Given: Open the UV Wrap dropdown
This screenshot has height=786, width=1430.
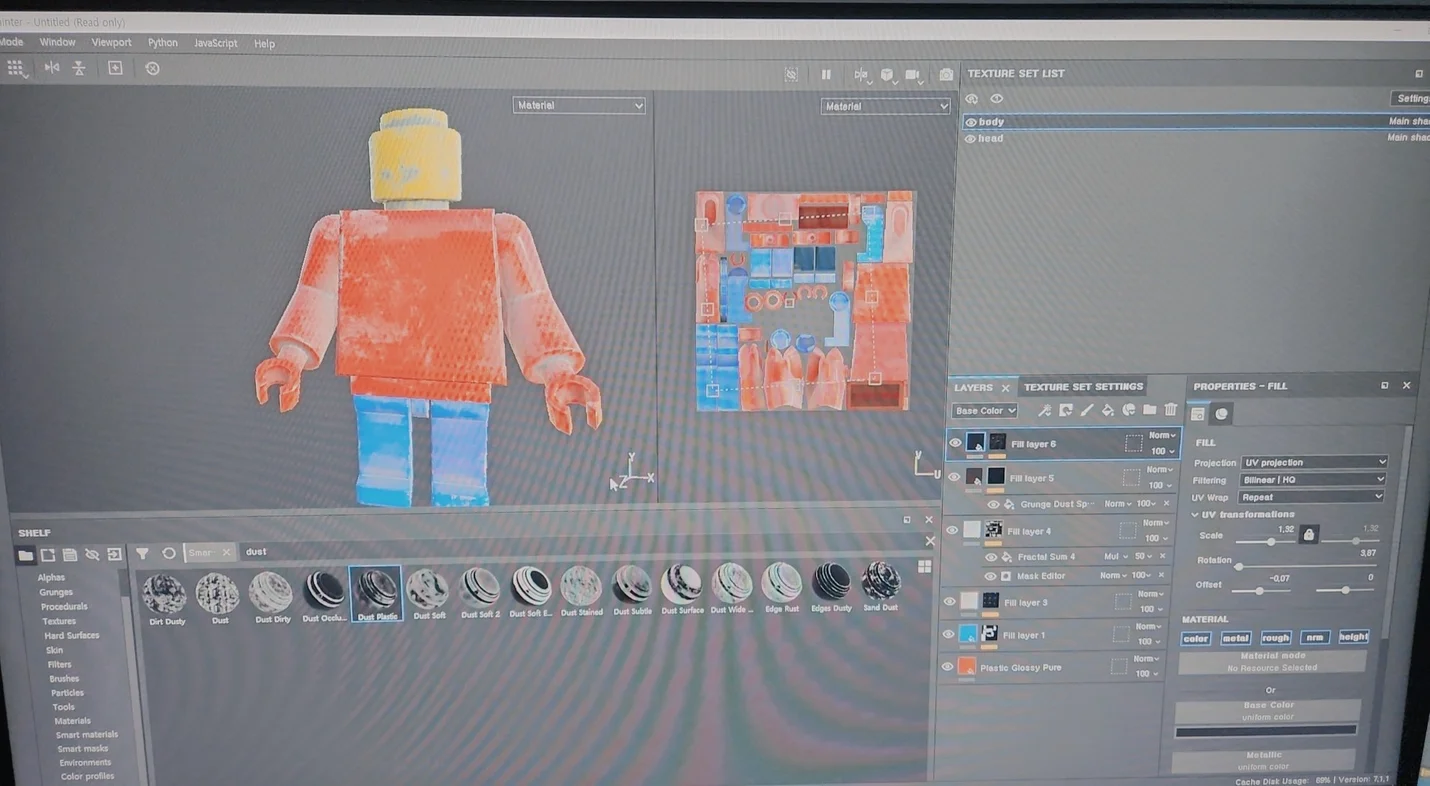Looking at the screenshot, I should (1311, 497).
